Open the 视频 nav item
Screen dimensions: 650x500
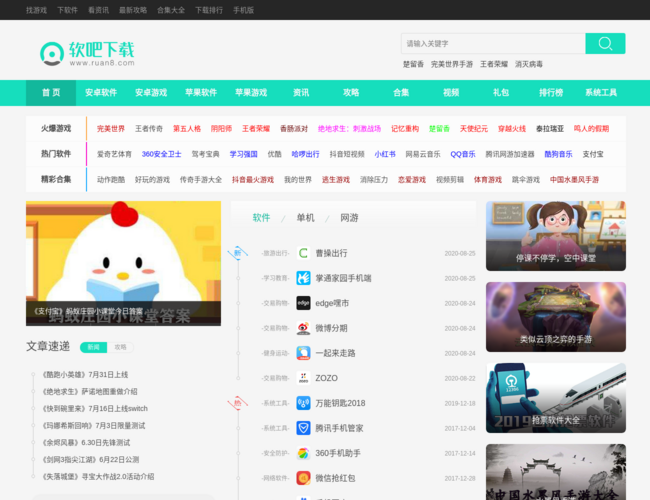pyautogui.click(x=451, y=92)
